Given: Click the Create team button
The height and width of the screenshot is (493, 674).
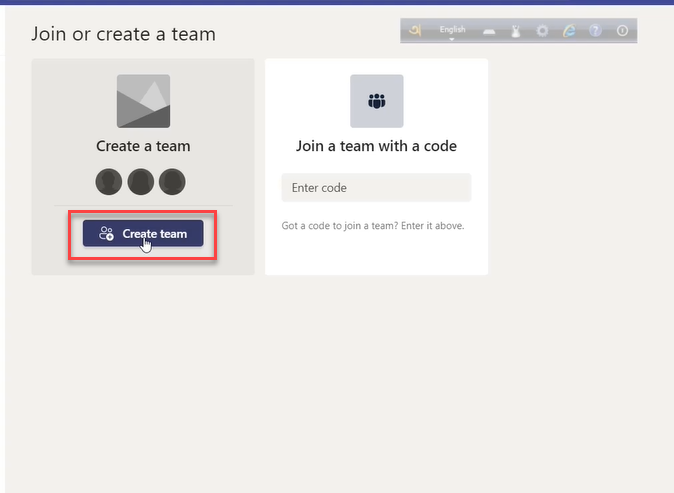Looking at the screenshot, I should coord(143,233).
